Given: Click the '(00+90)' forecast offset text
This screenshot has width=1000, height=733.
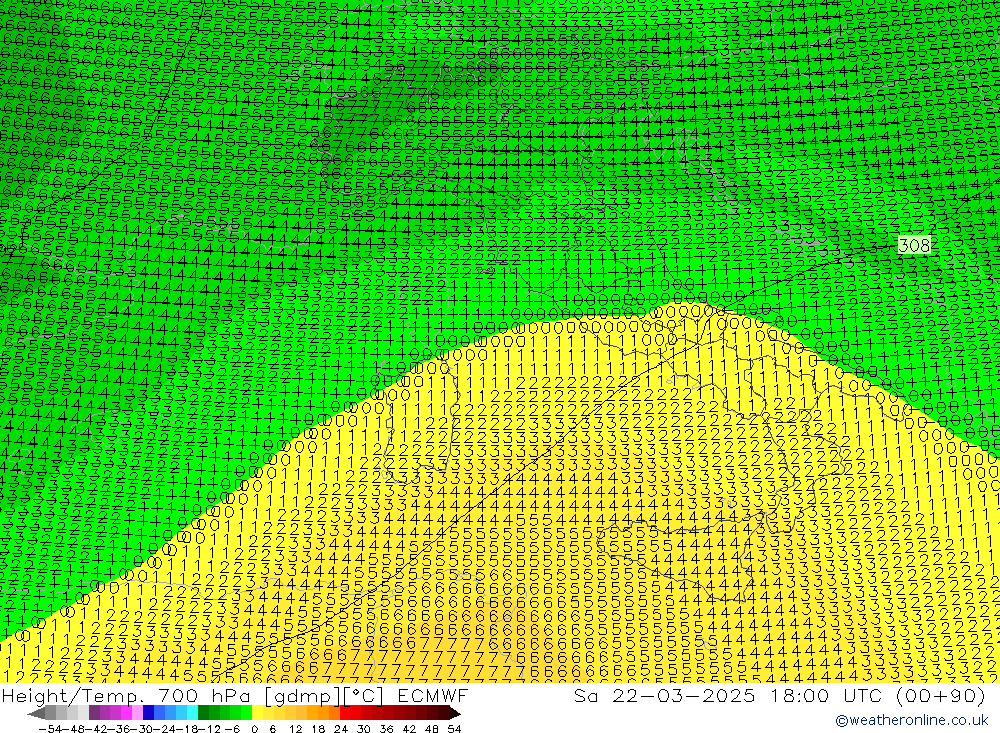Looking at the screenshot, I should pyautogui.click(x=940, y=696).
